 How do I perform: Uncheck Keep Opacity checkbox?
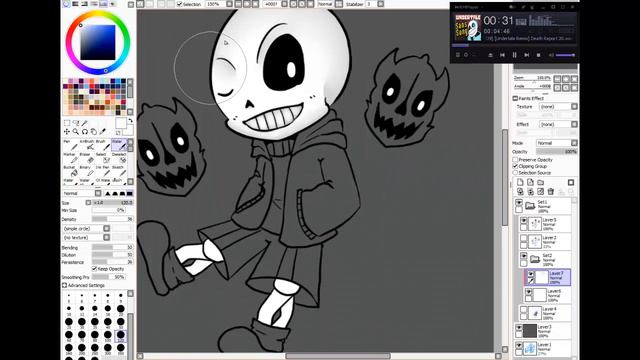(x=94, y=269)
